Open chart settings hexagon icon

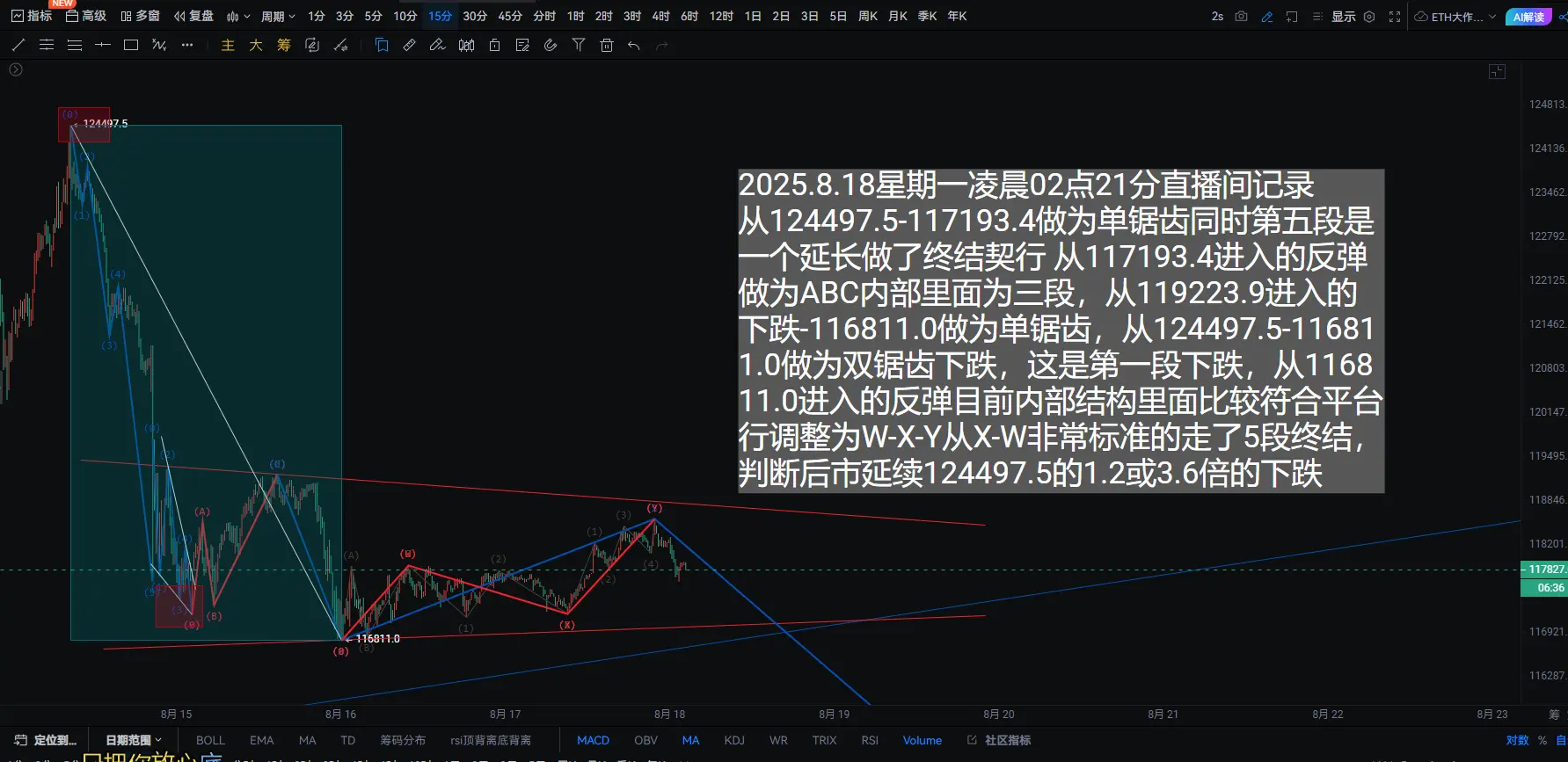(x=1369, y=16)
